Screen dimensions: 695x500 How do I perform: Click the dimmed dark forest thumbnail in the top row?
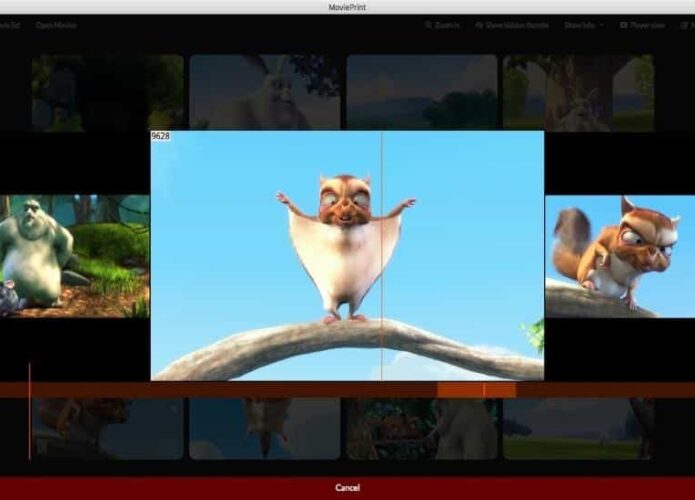[108, 93]
